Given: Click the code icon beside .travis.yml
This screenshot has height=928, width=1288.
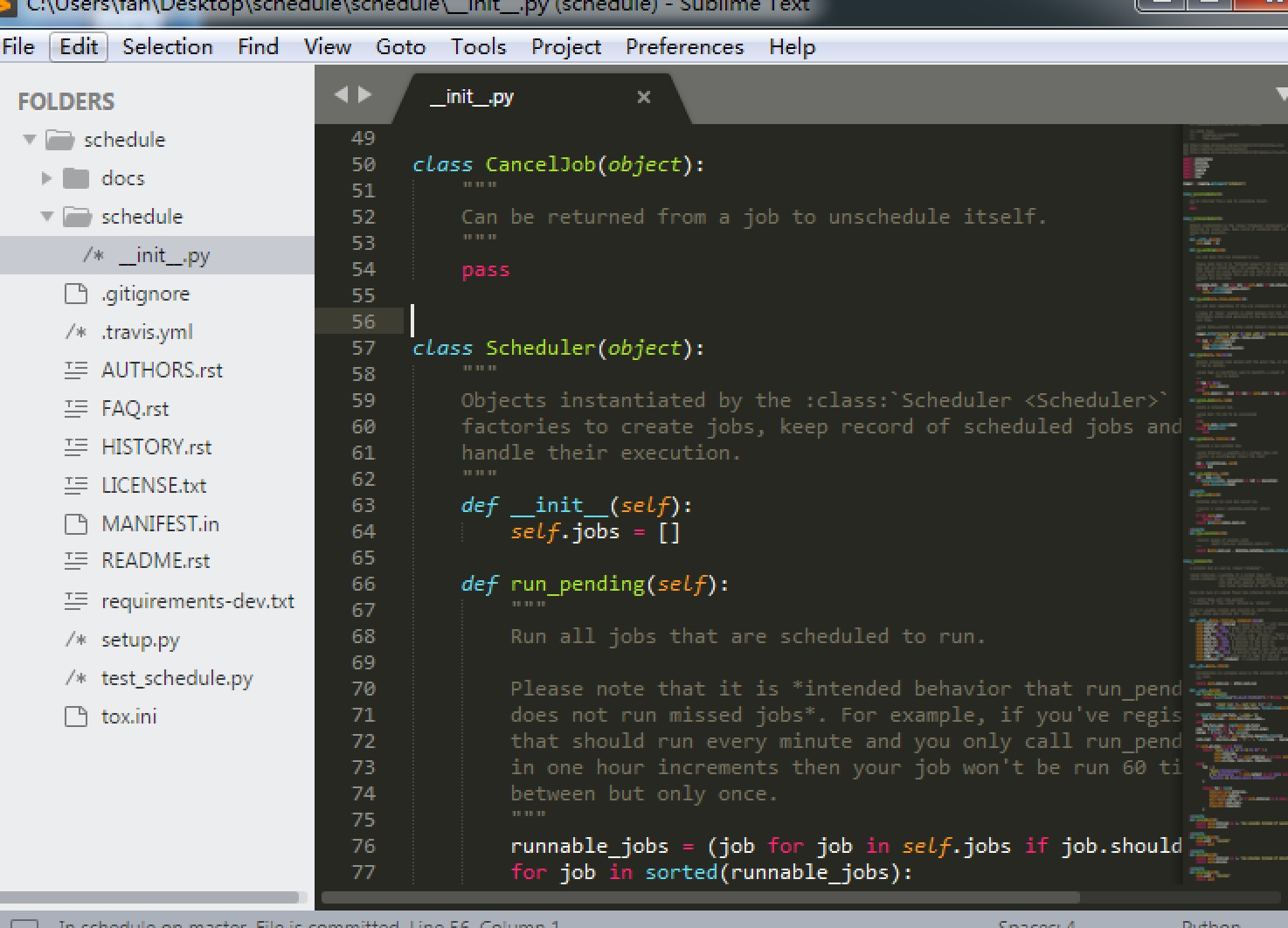Looking at the screenshot, I should 77,332.
